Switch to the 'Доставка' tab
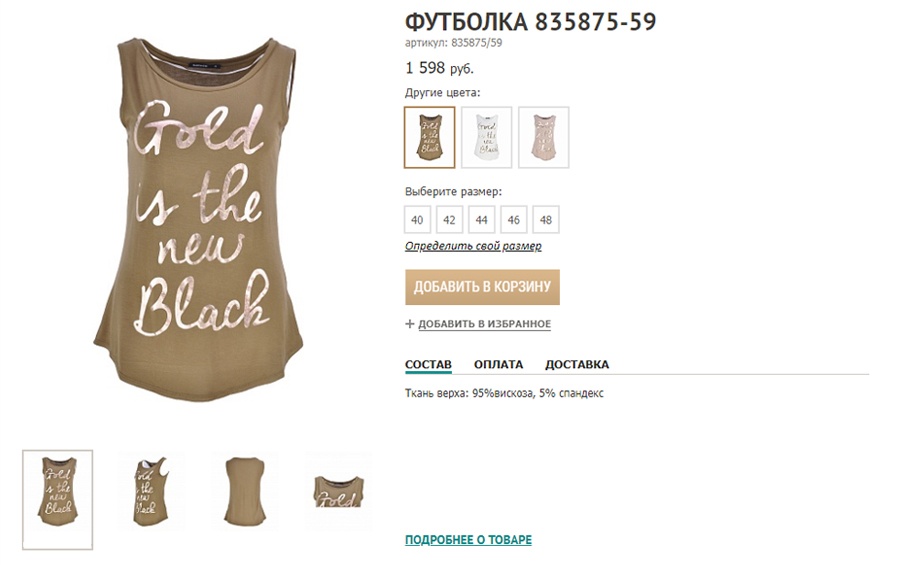The image size is (912, 565). [576, 365]
